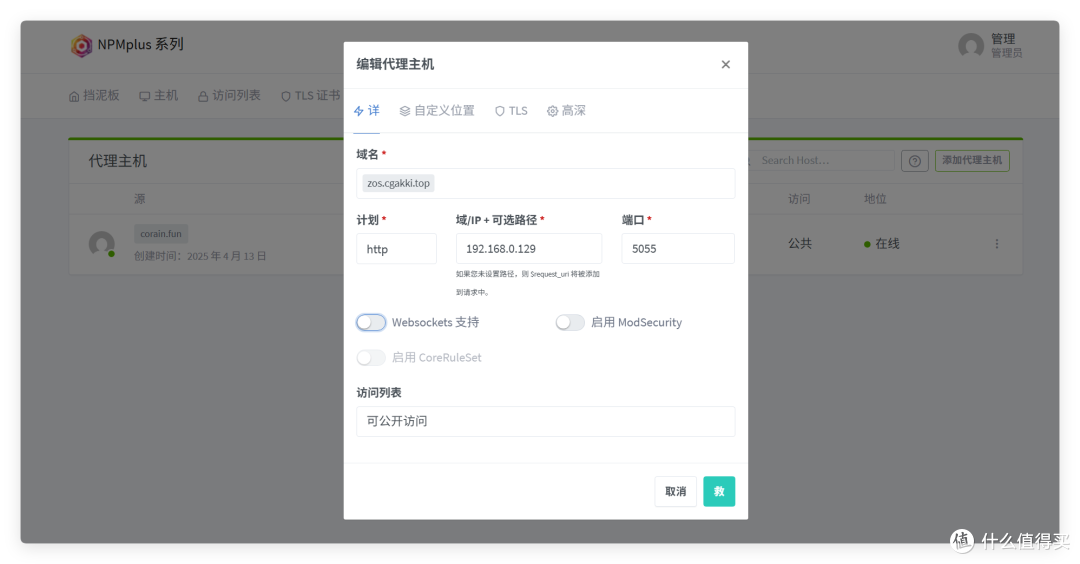Click the 源 column header

[x=140, y=199]
